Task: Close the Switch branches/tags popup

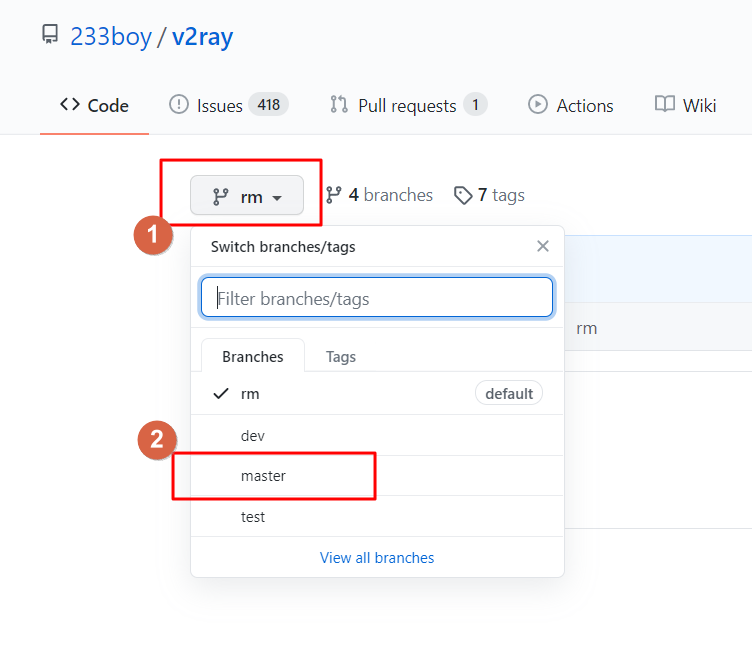Action: point(543,246)
